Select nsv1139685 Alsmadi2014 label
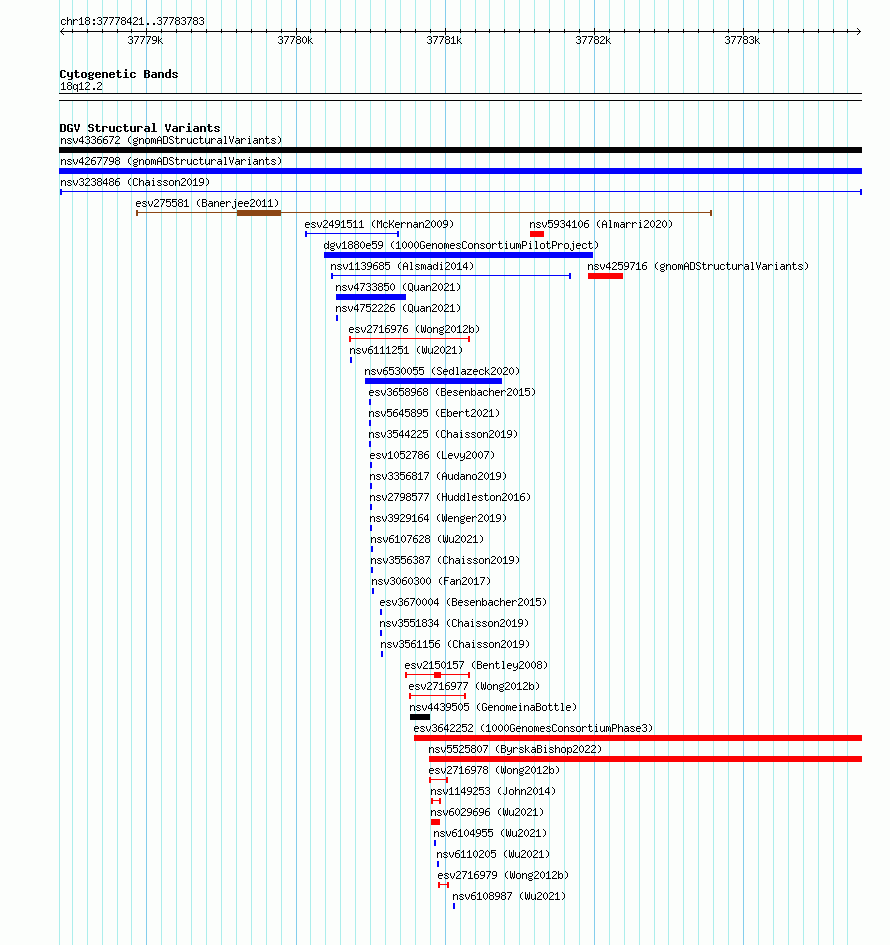The image size is (890, 945). tap(402, 266)
